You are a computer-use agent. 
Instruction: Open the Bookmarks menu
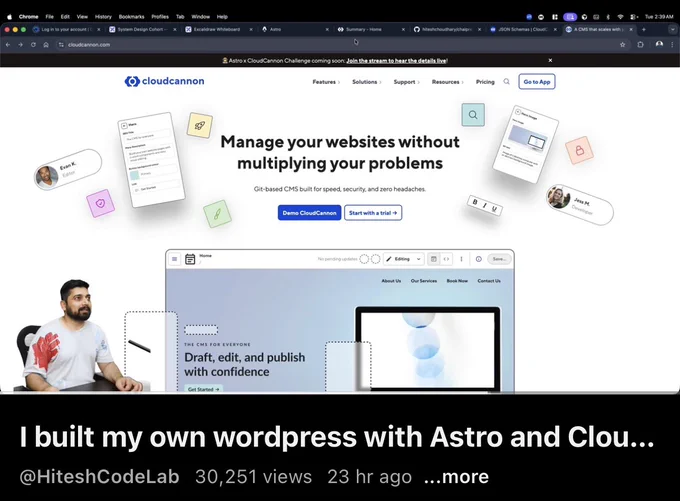(x=131, y=16)
